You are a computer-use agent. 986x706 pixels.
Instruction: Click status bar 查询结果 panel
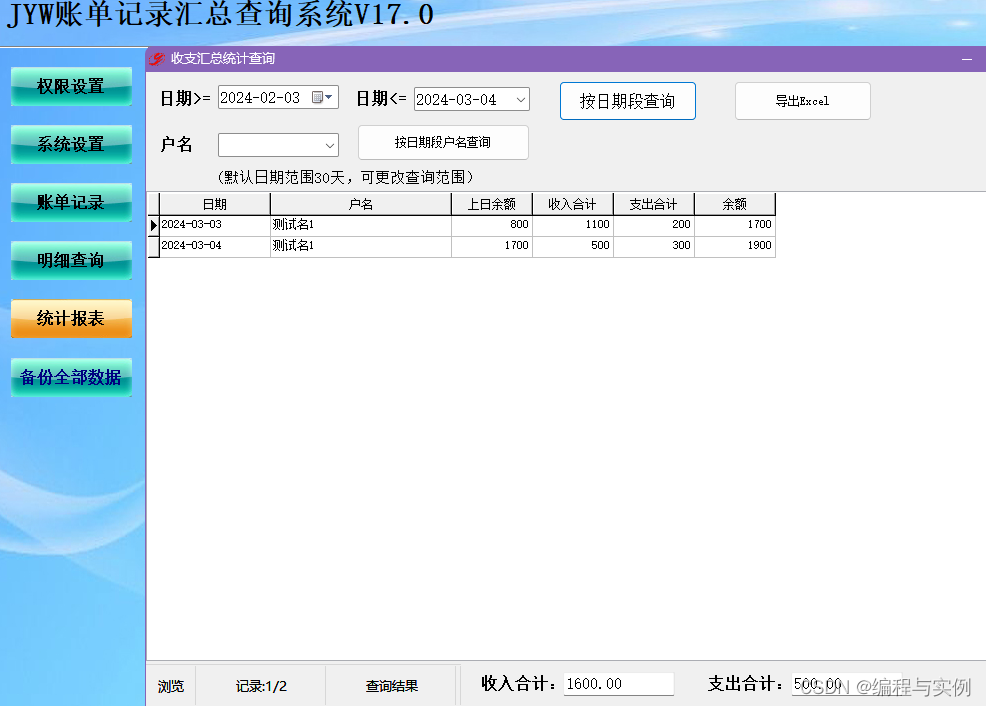click(392, 686)
